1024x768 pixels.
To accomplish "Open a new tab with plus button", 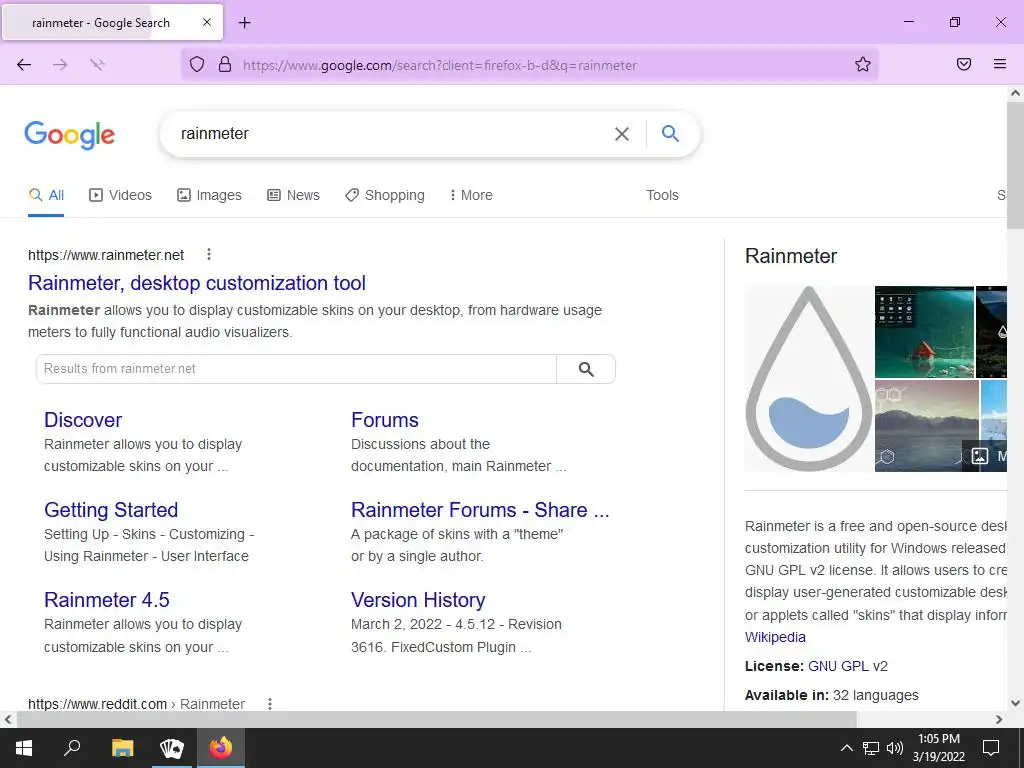I will (244, 23).
